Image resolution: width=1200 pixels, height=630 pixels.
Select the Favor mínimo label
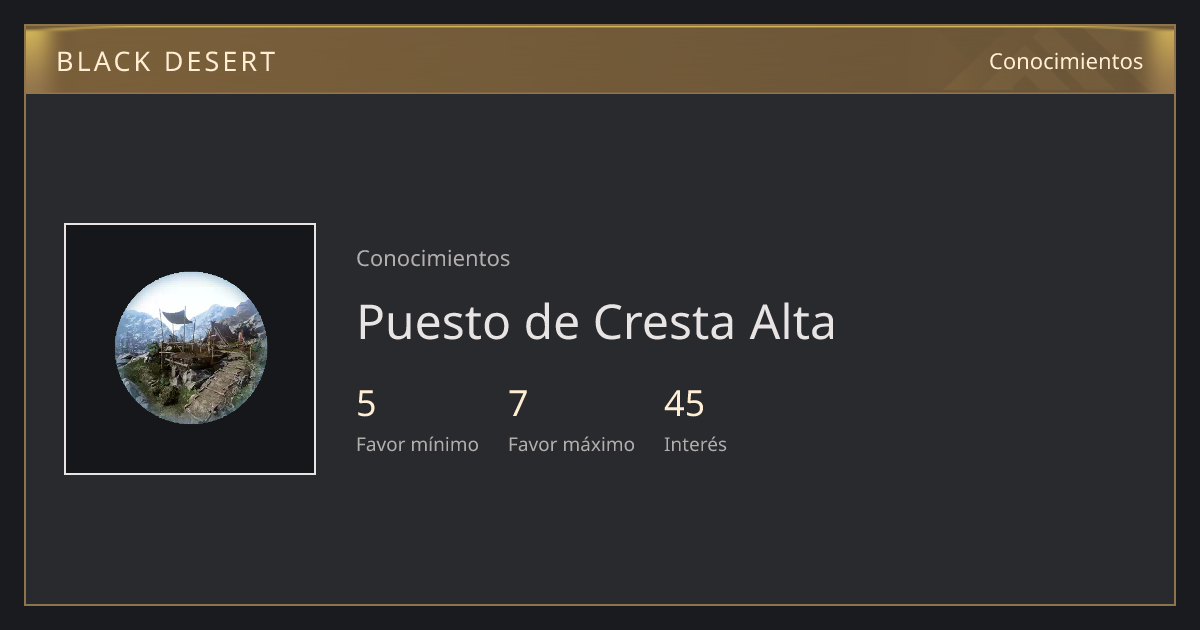417,444
